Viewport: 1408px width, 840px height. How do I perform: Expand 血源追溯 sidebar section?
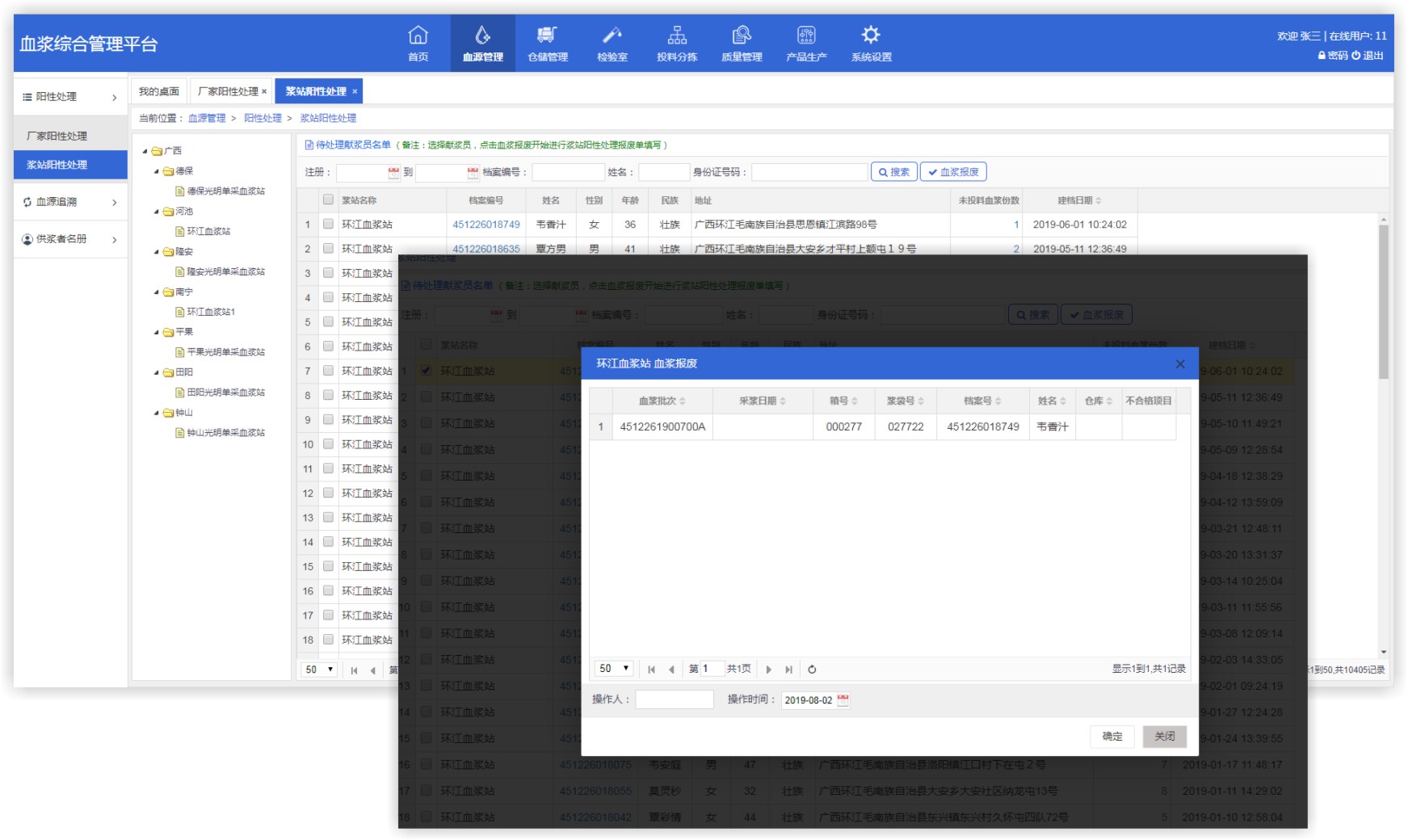coord(70,202)
